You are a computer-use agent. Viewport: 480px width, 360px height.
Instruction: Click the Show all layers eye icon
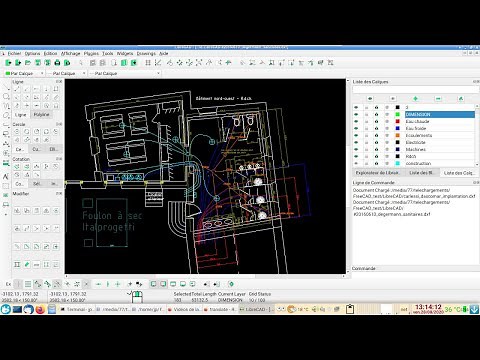click(x=370, y=99)
